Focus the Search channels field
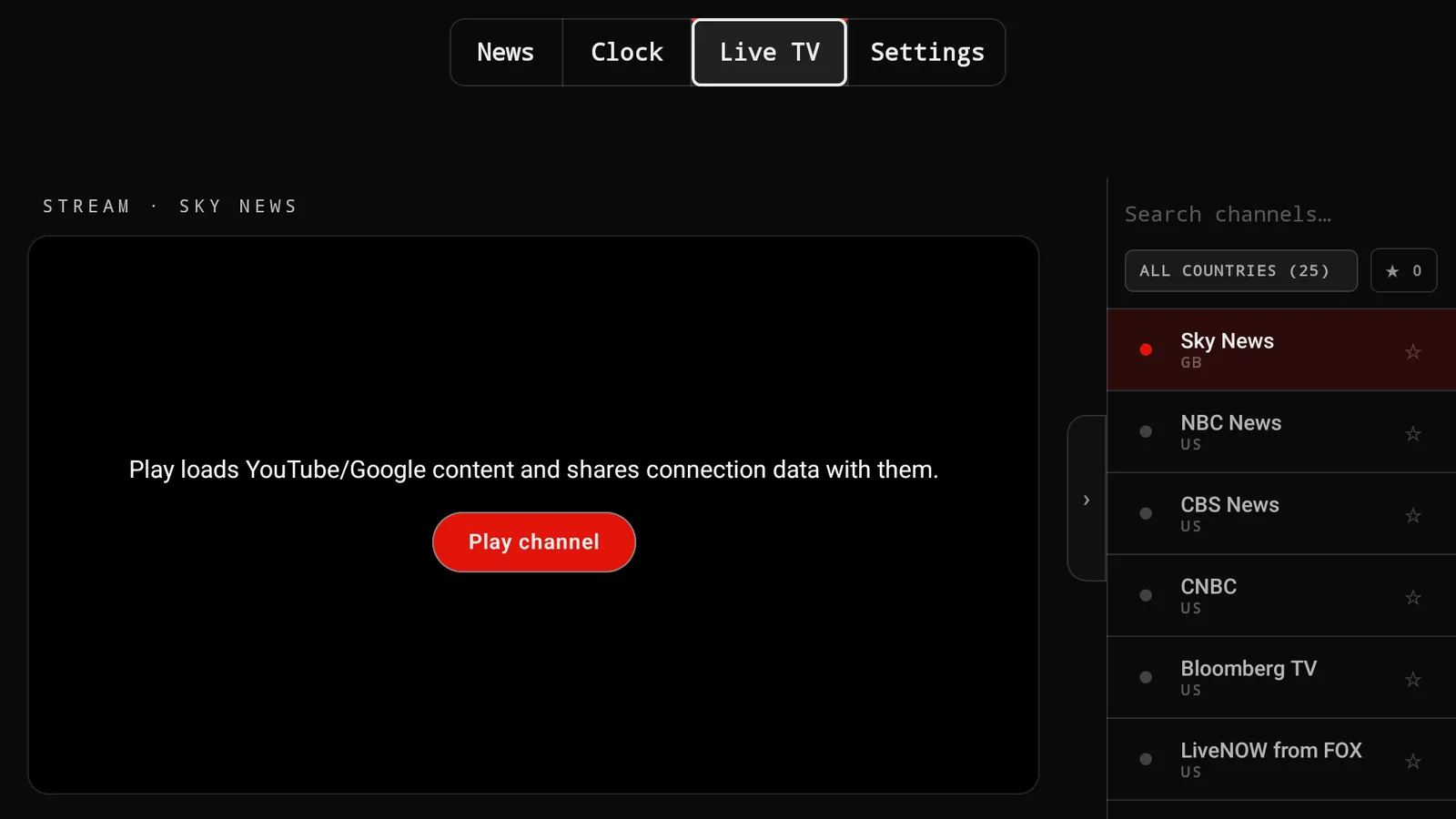The image size is (1456, 819). tap(1280, 214)
